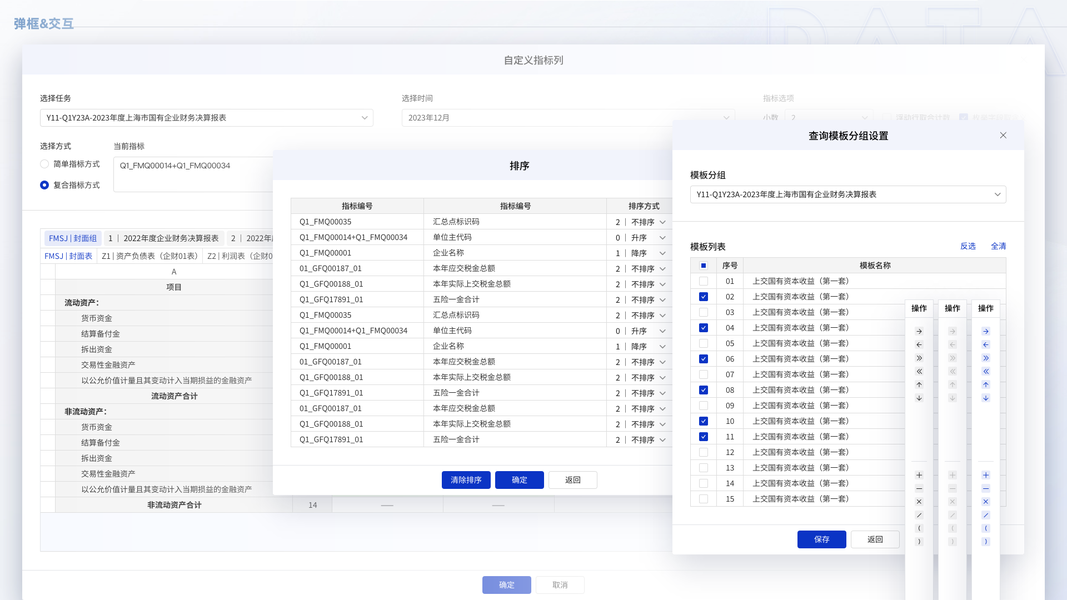Check template row 13 checkbox
1067x600 pixels.
(x=703, y=468)
